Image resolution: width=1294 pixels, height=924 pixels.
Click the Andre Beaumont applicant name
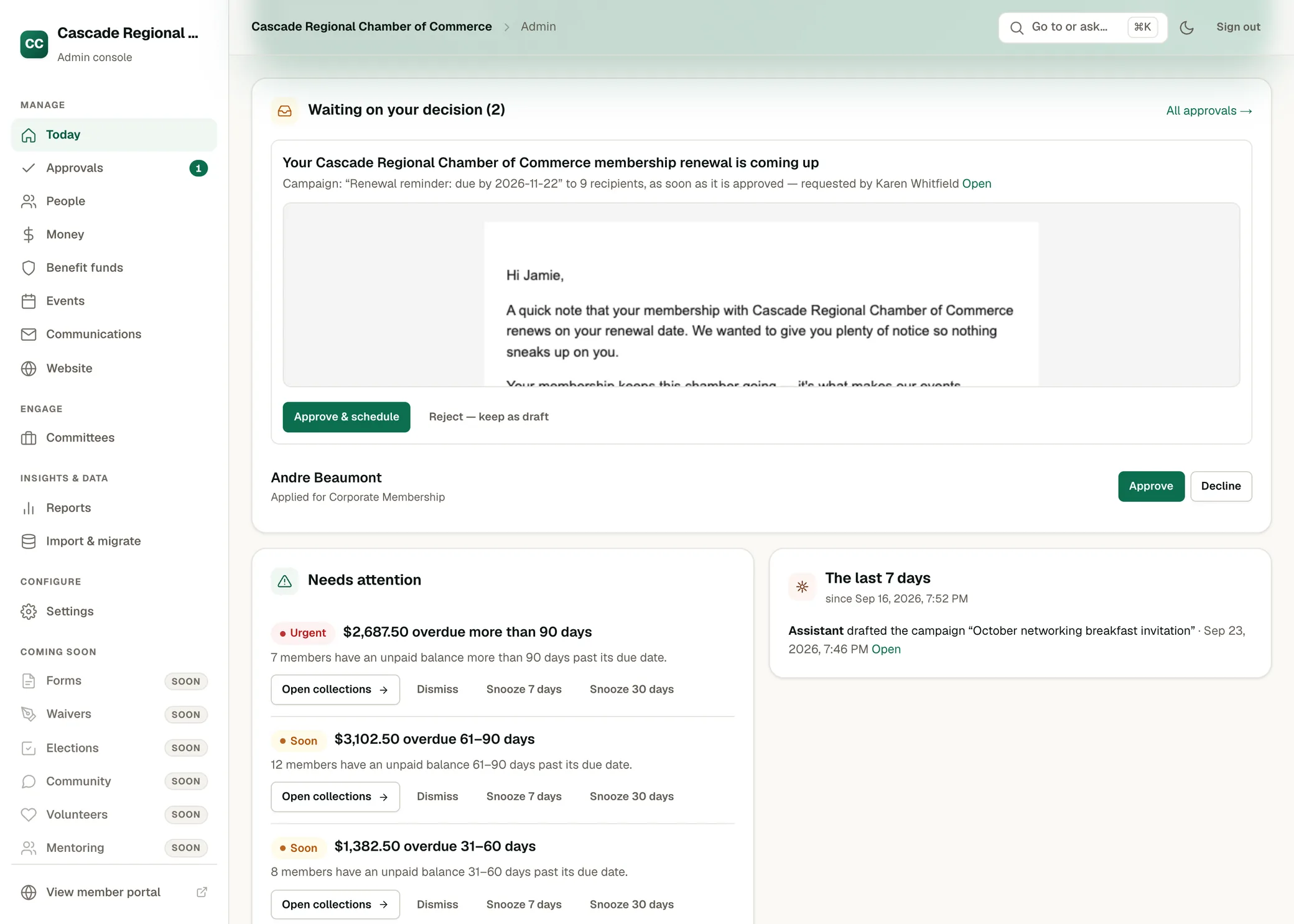(326, 478)
